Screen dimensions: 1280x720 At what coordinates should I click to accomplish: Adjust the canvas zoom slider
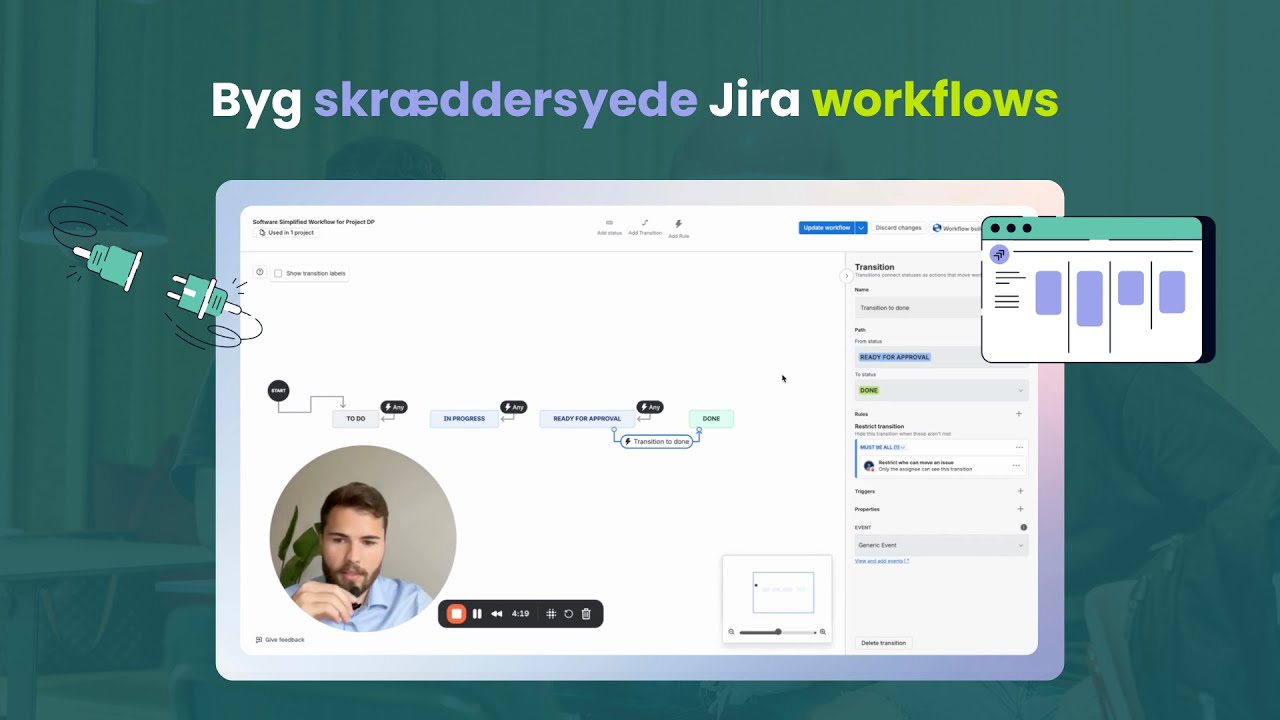pyautogui.click(x=778, y=632)
